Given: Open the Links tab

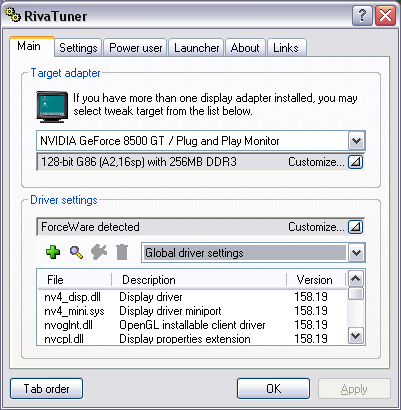Looking at the screenshot, I should (286, 48).
